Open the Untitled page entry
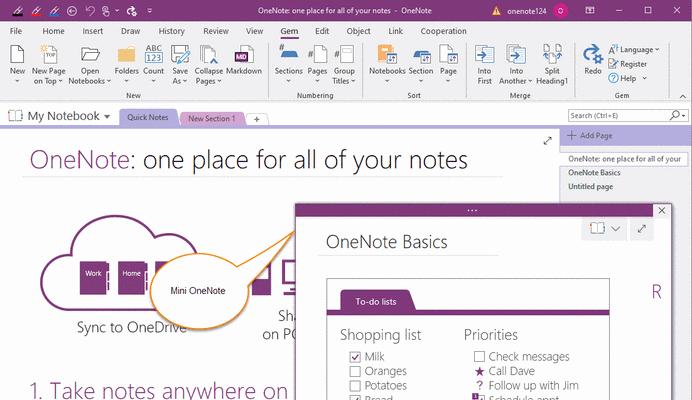 click(590, 187)
